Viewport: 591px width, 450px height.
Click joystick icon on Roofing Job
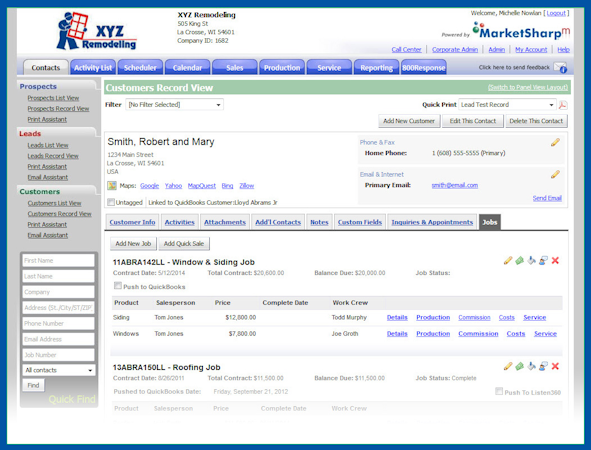531,366
